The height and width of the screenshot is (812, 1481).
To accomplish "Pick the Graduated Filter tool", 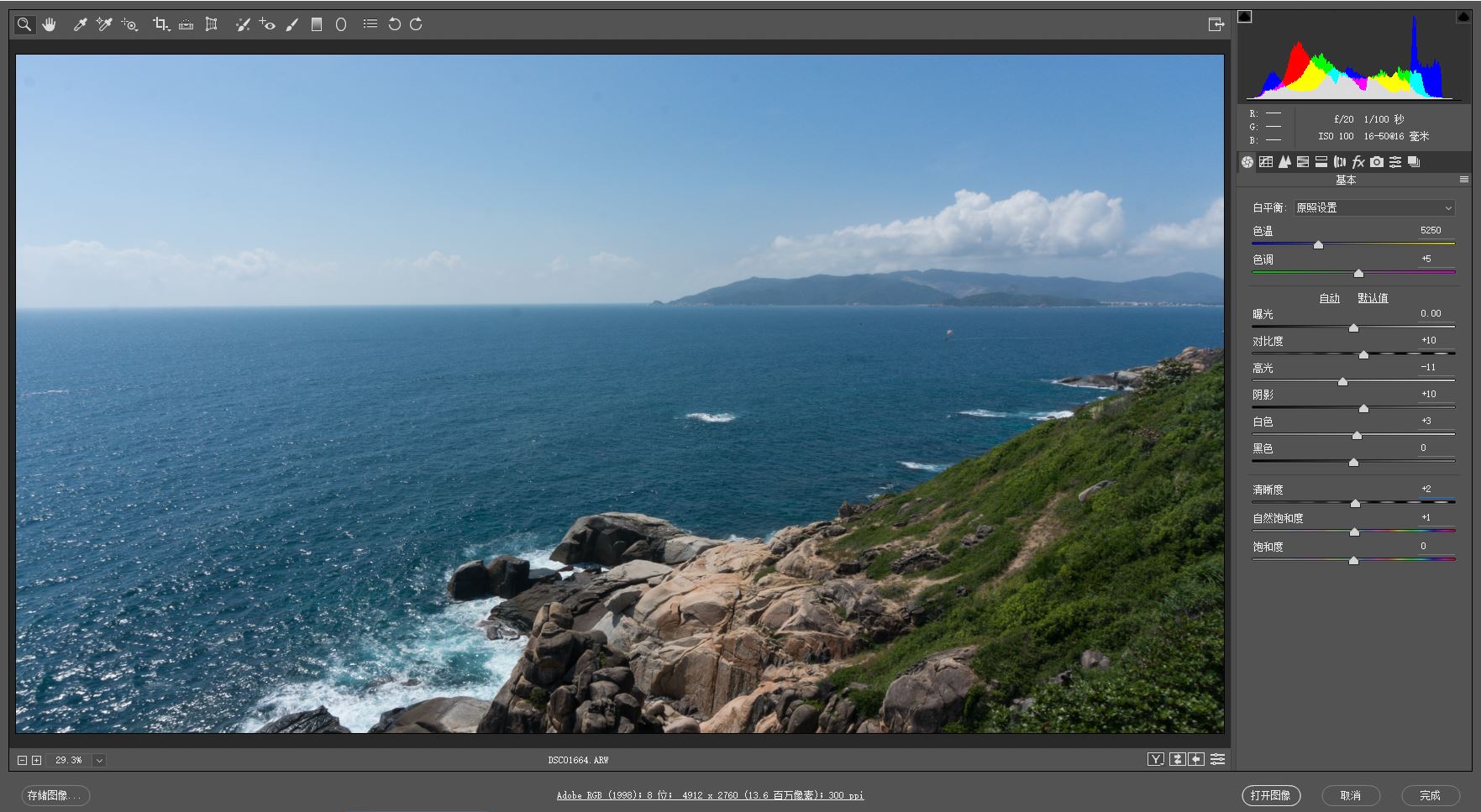I will (x=317, y=24).
